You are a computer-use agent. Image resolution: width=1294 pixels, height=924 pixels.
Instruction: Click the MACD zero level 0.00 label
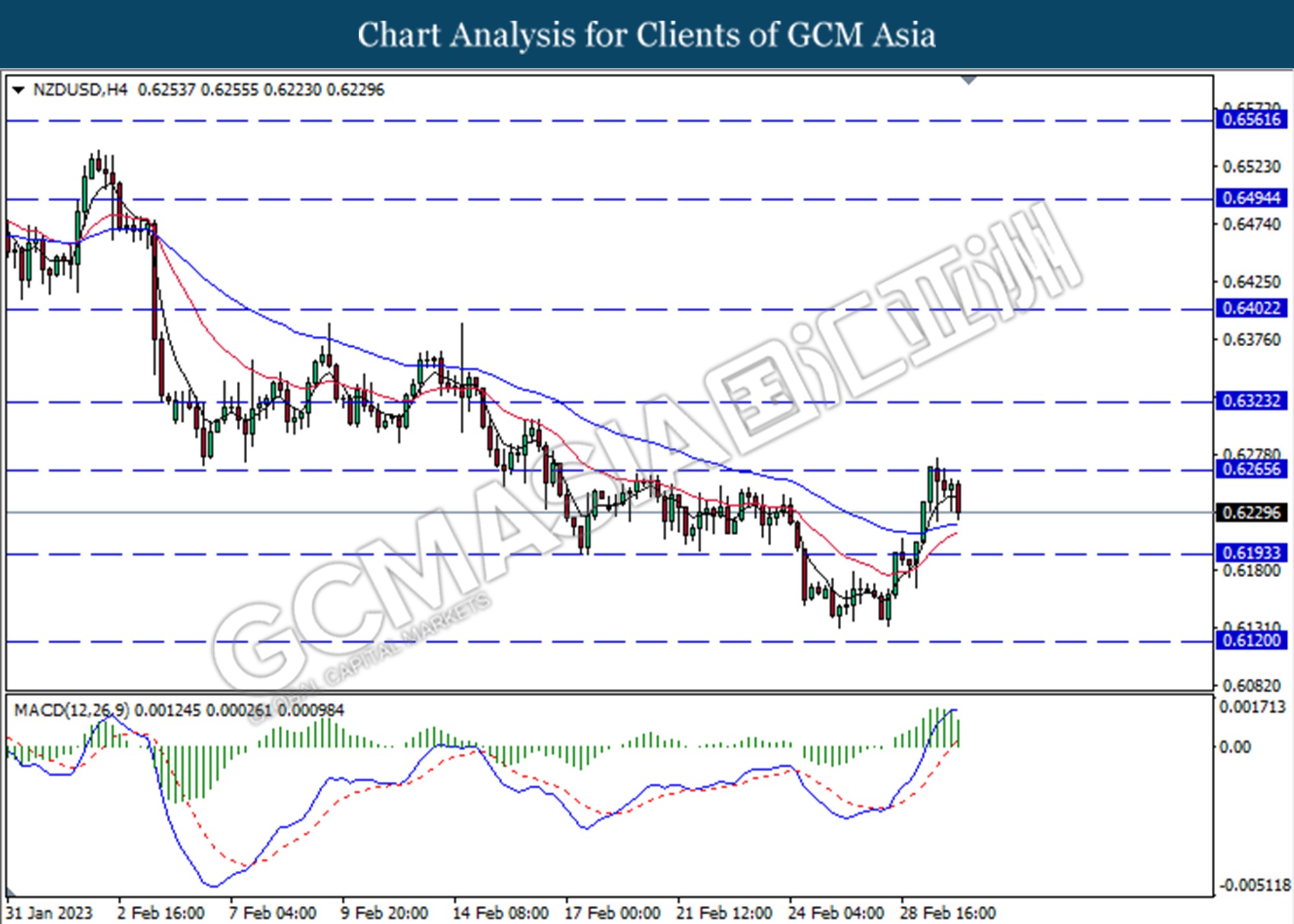(1234, 747)
